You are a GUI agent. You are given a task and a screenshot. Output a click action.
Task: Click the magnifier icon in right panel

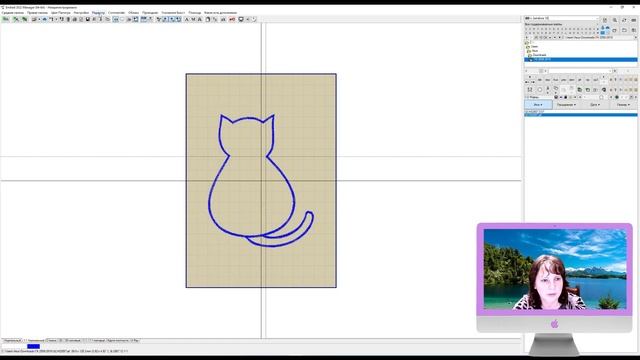(x=615, y=20)
